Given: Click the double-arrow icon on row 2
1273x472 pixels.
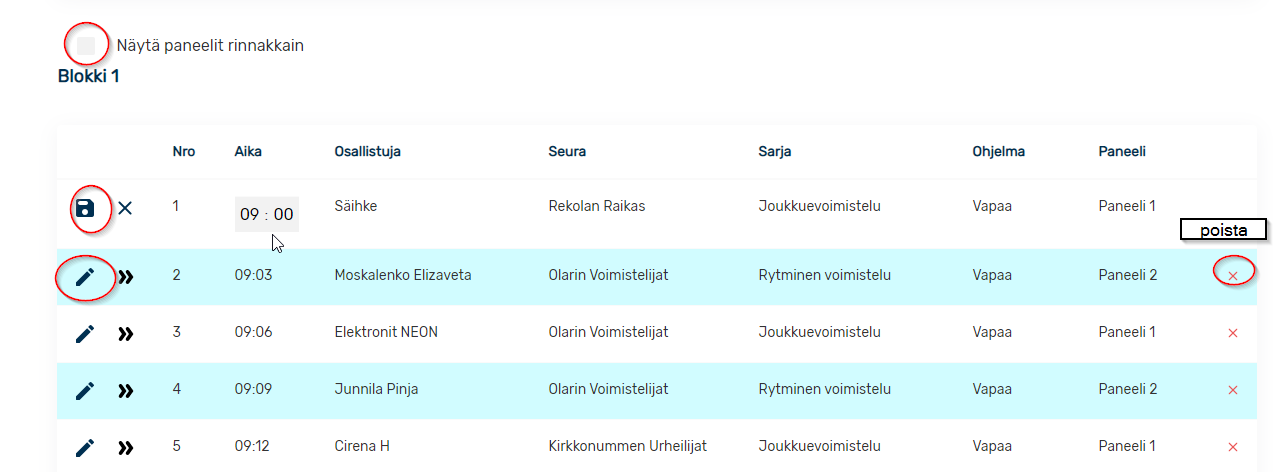Looking at the screenshot, I should click(125, 277).
